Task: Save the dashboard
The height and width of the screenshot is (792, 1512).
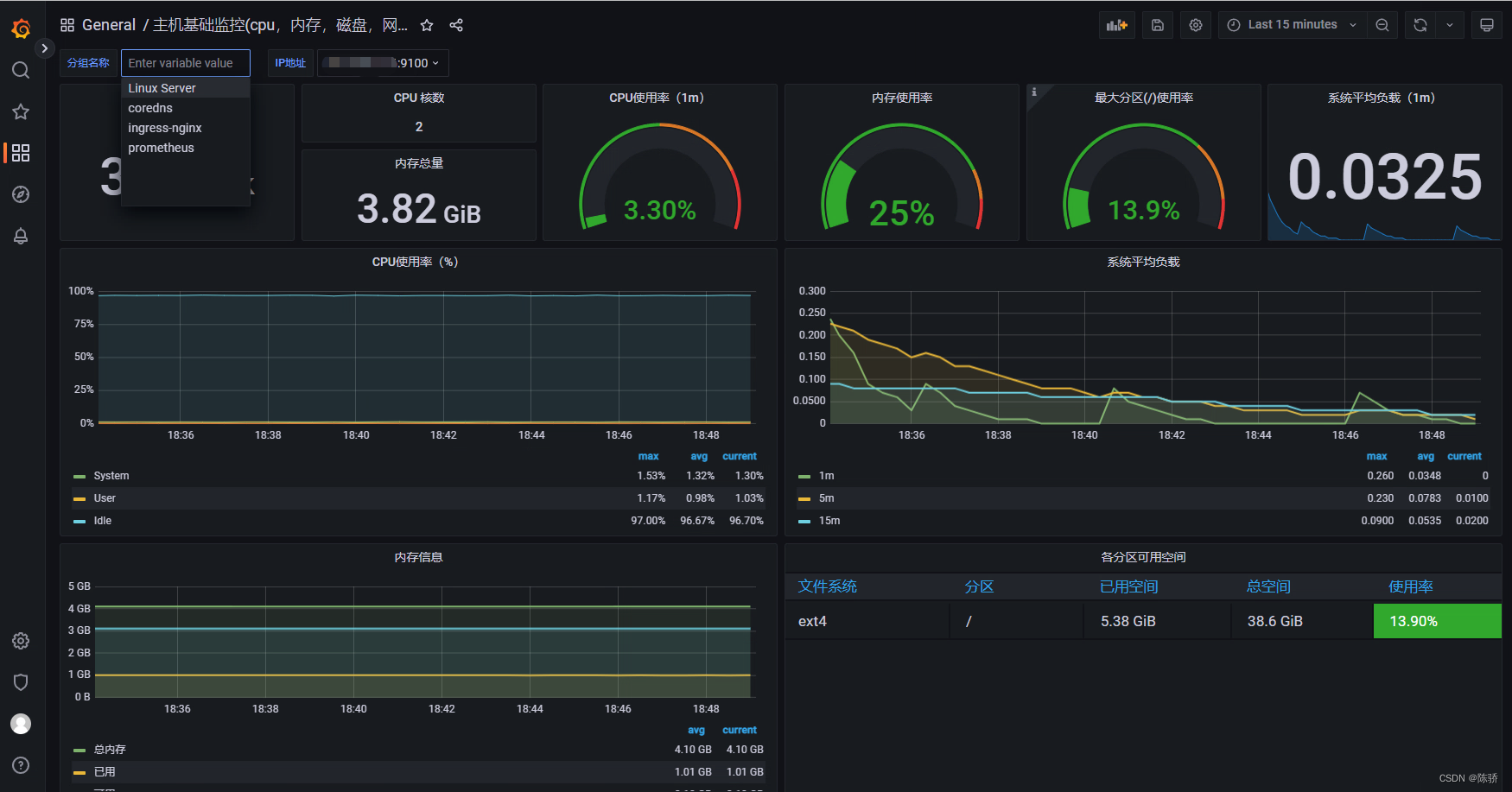Action: point(1158,25)
